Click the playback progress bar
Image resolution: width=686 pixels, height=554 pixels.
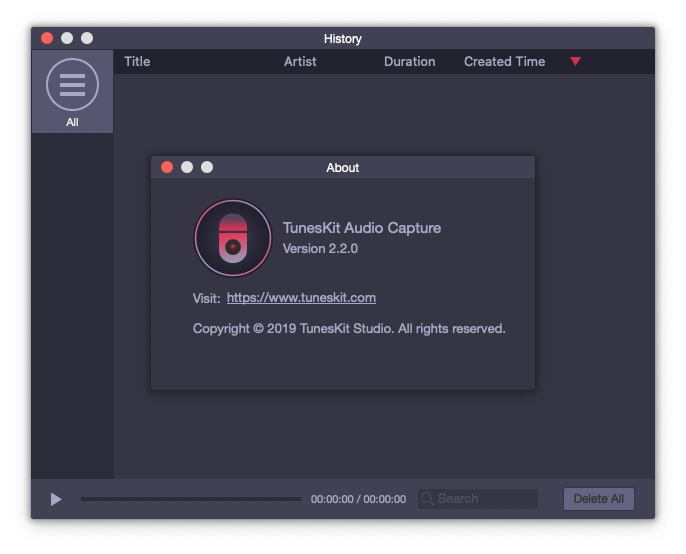click(191, 499)
